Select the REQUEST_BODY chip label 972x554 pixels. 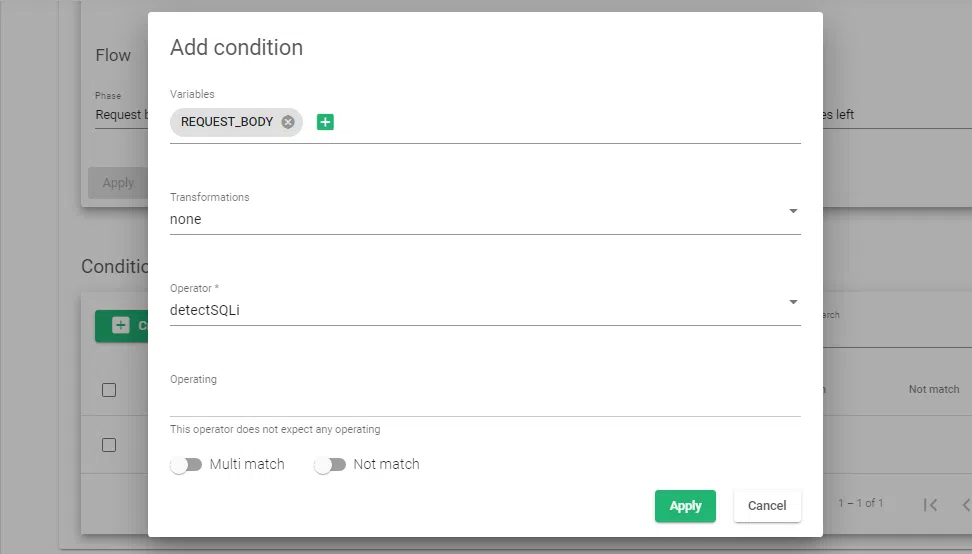pyautogui.click(x=227, y=122)
